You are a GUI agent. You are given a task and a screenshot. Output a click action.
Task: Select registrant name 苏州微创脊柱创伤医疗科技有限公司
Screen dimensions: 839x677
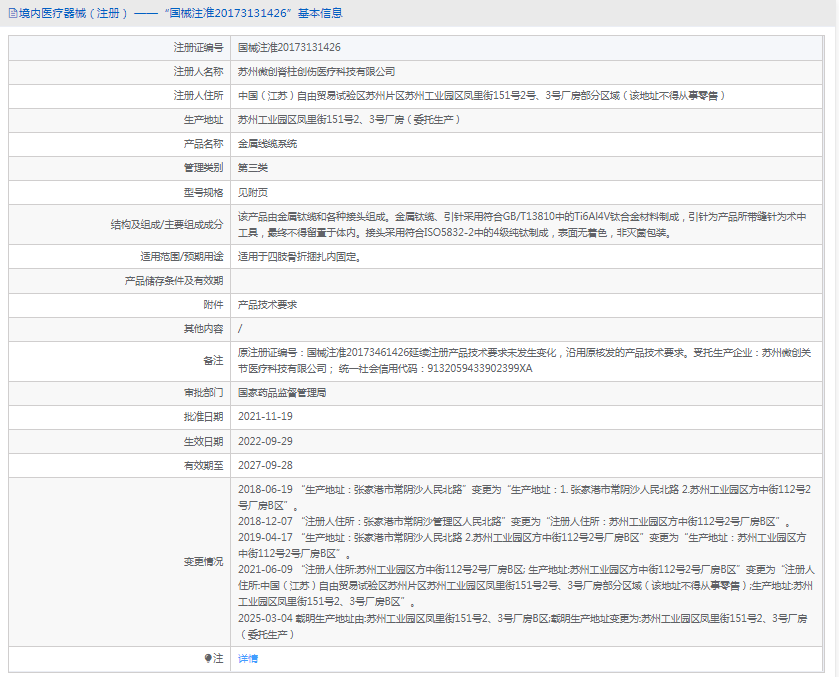(x=317, y=72)
